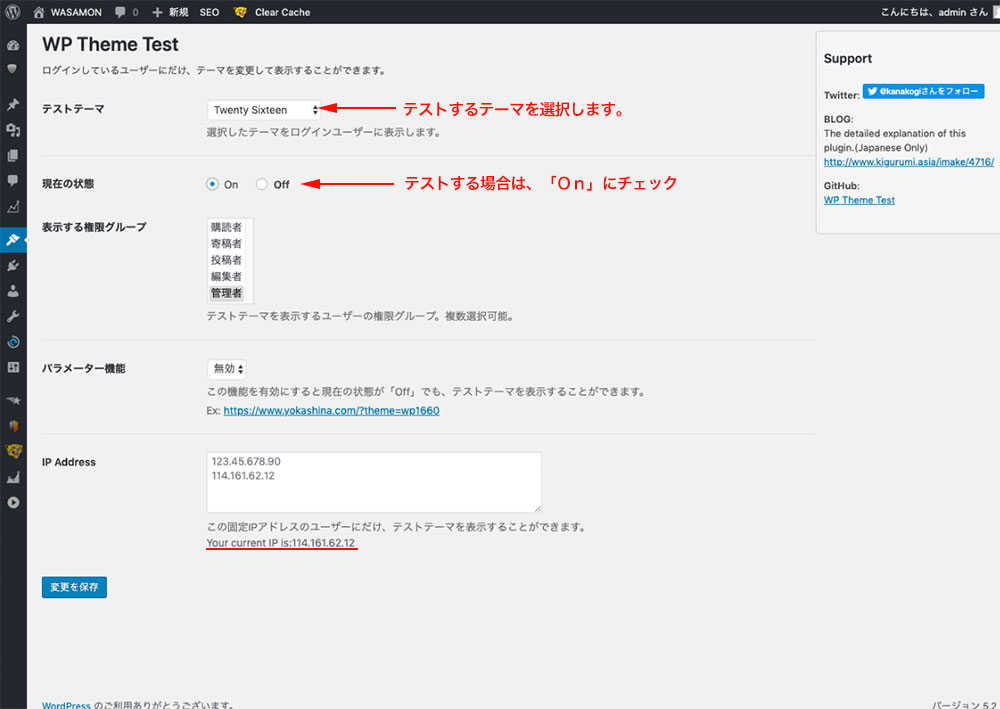
Task: Open Tools wrench sidebar icon
Action: pos(13,316)
